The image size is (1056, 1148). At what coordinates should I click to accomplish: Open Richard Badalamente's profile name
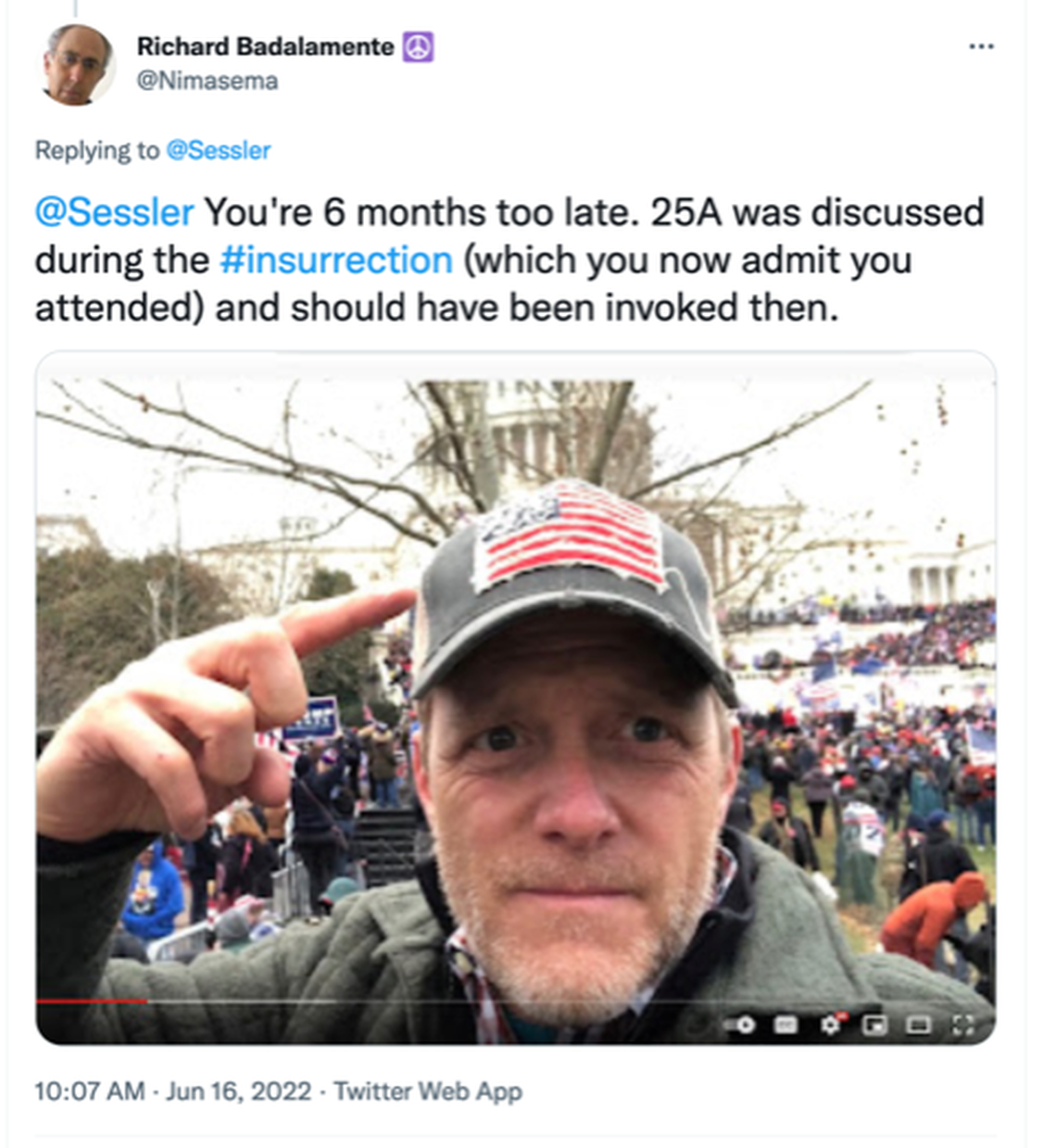point(265,46)
